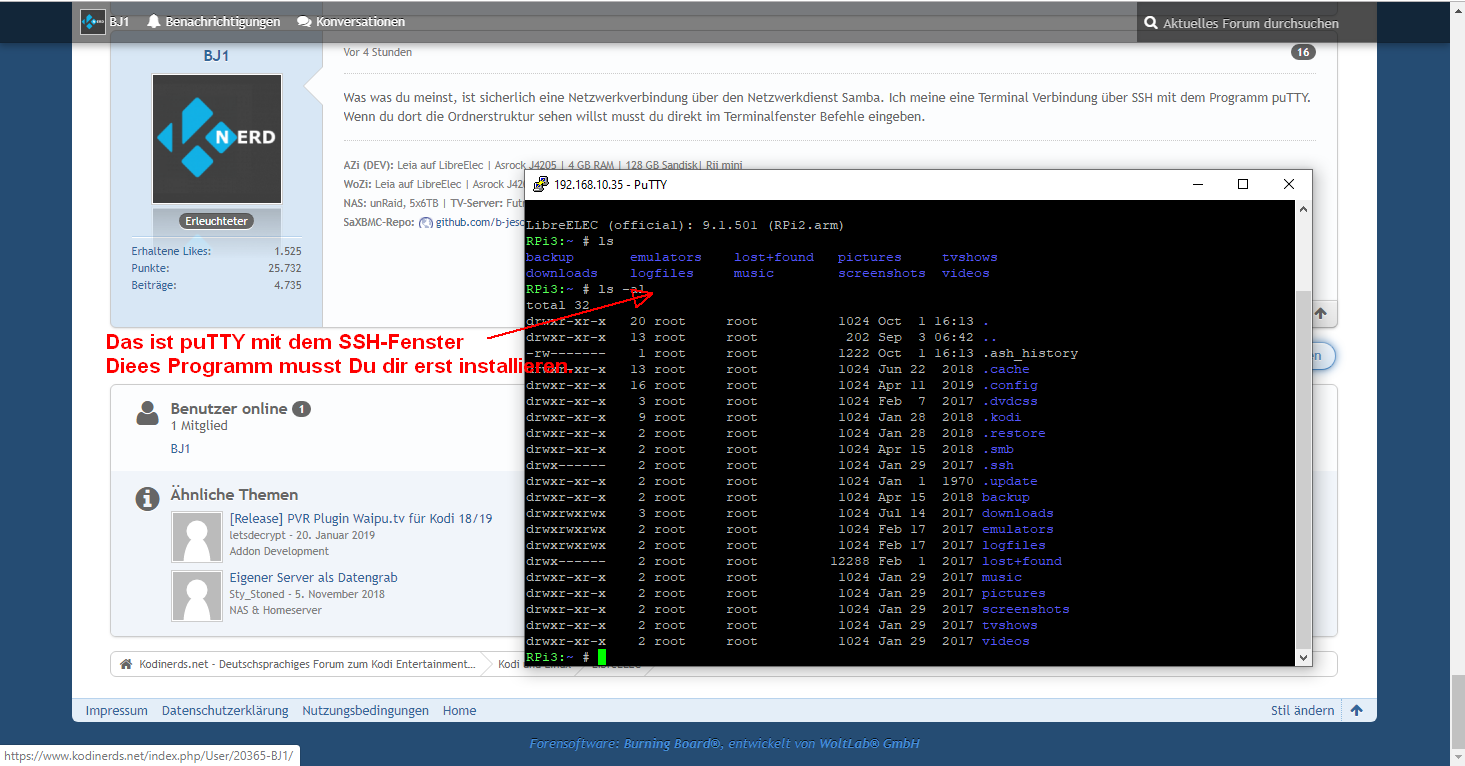Viewport: 1465px width, 766px height.
Task: Click Sty_Stoned's avatar thumbnail
Action: [x=197, y=596]
